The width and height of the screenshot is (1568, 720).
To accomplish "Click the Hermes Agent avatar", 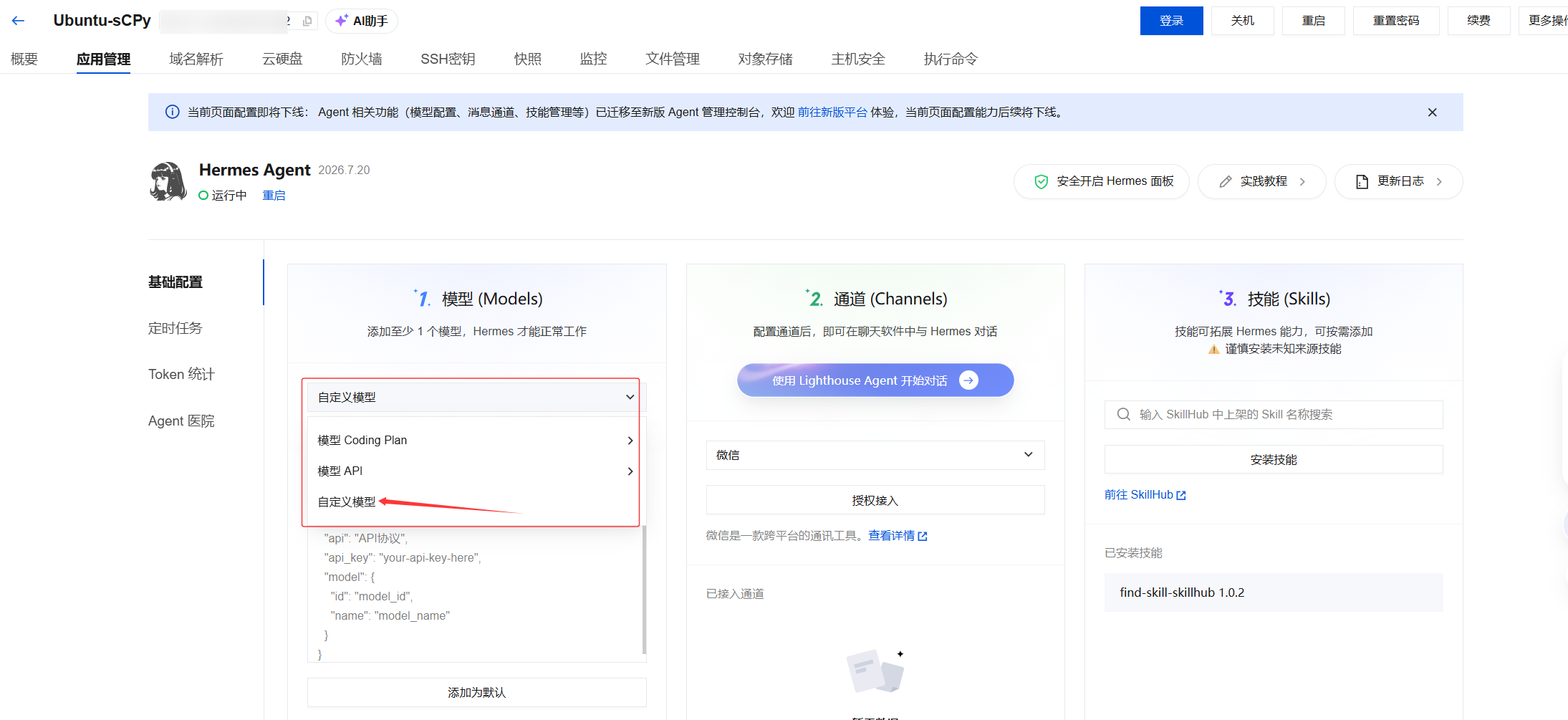I will tap(168, 181).
